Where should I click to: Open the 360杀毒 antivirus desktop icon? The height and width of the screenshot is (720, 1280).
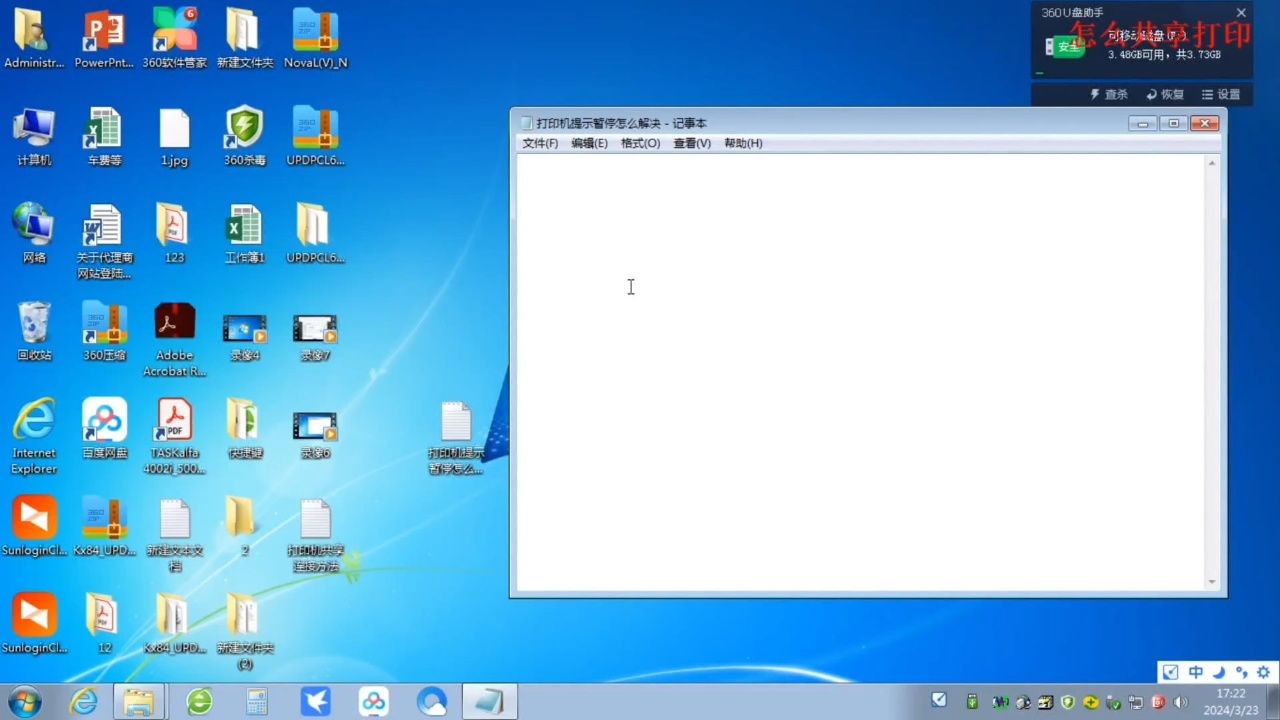tap(244, 130)
